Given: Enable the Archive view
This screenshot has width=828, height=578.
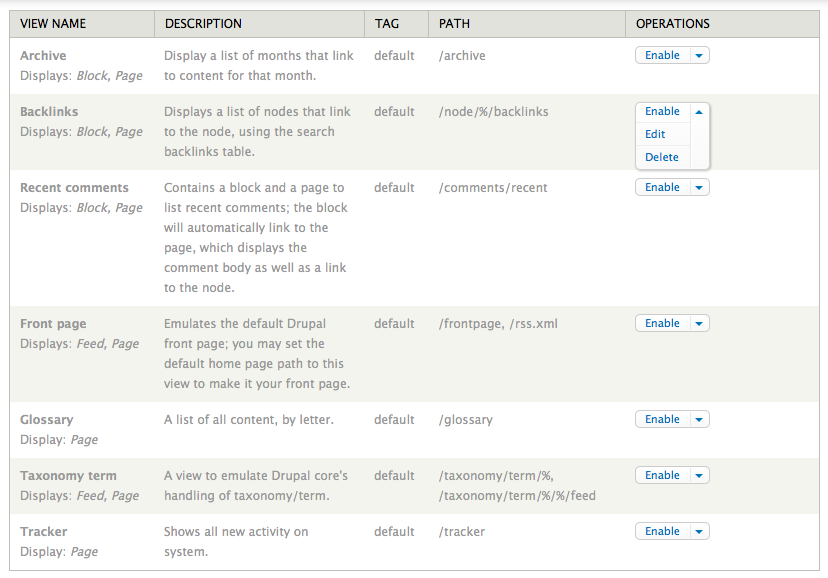Looking at the screenshot, I should click(662, 55).
